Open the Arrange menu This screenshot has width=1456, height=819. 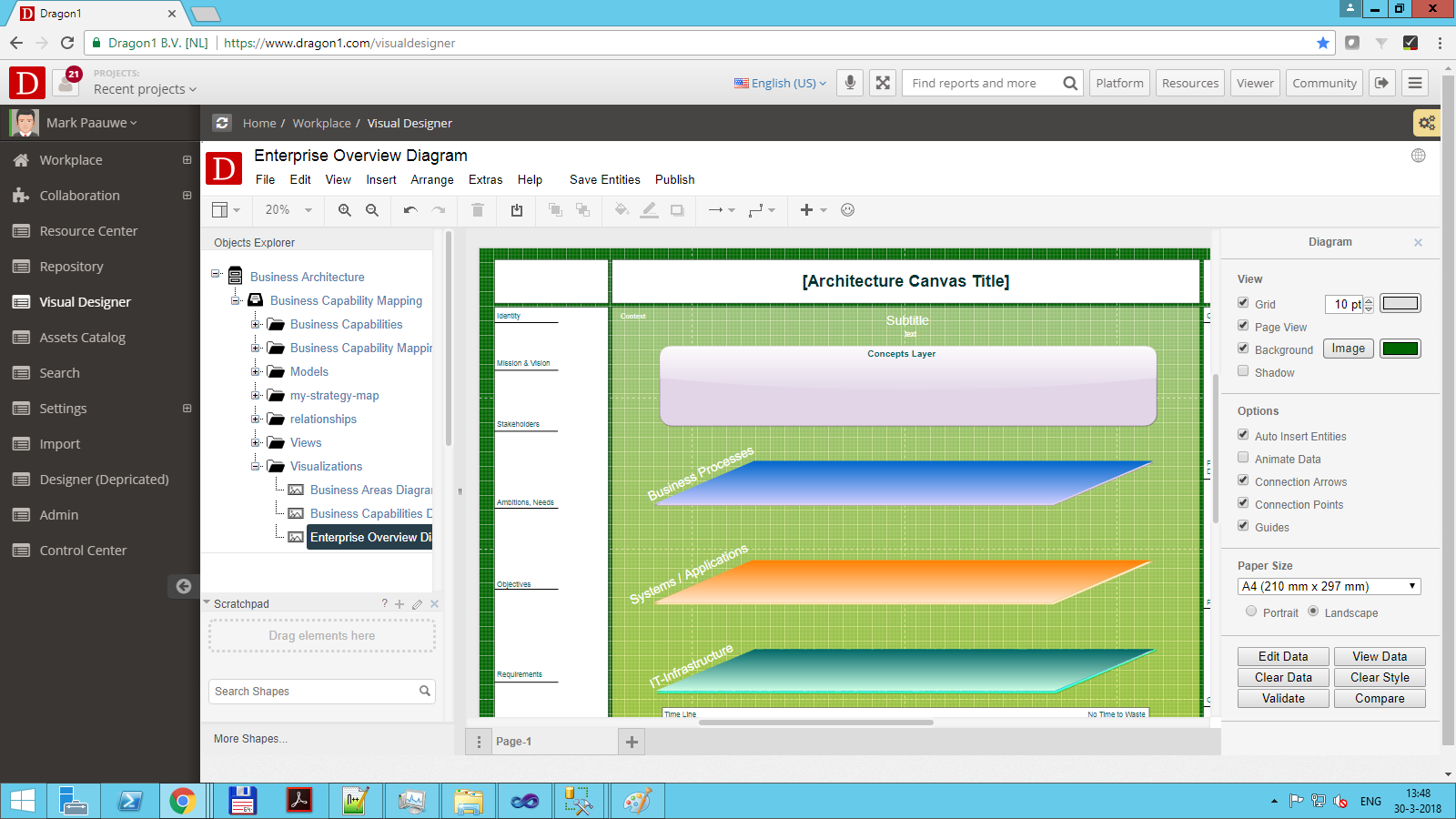pyautogui.click(x=432, y=180)
